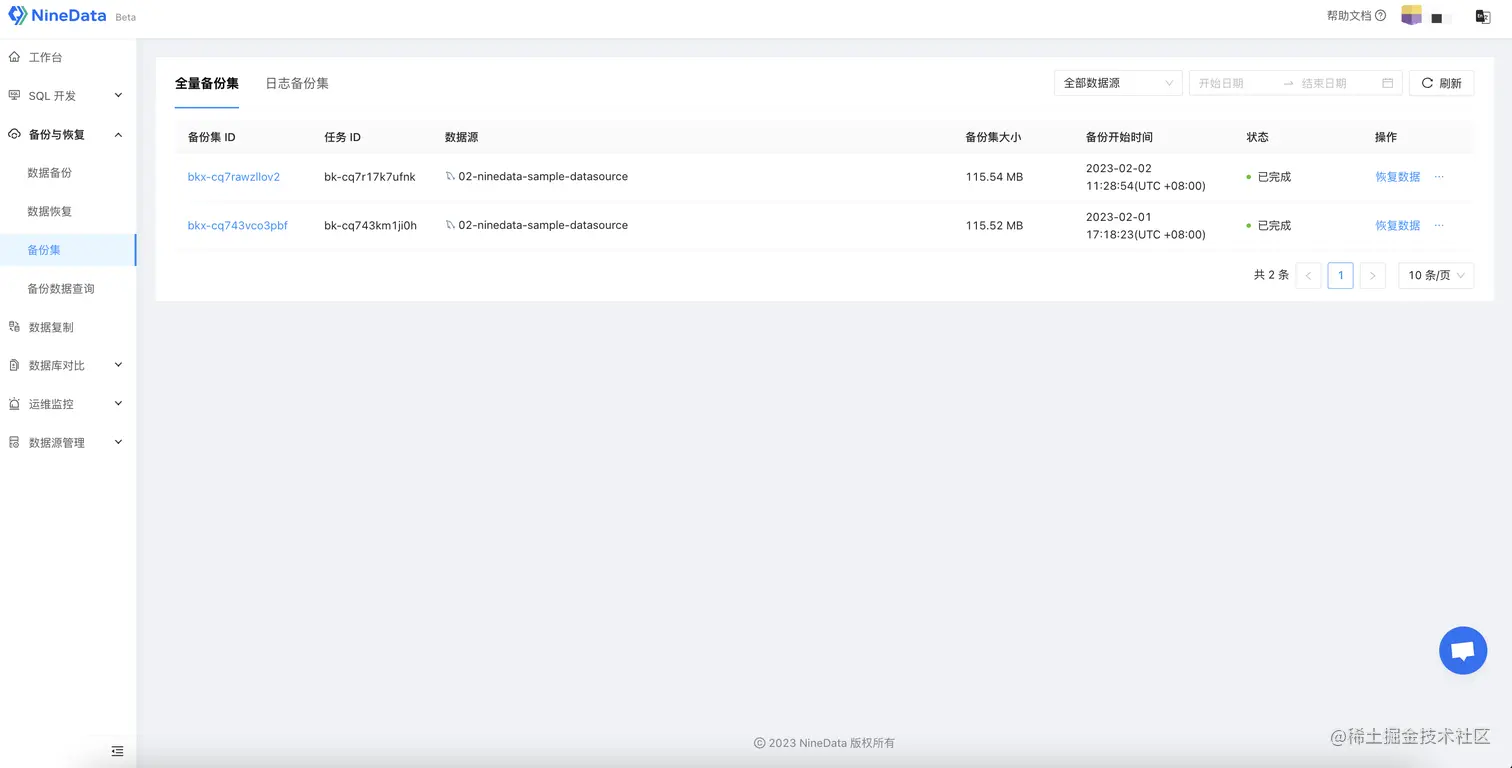
Task: Click the 备份集 ID column header
Action: pos(212,137)
